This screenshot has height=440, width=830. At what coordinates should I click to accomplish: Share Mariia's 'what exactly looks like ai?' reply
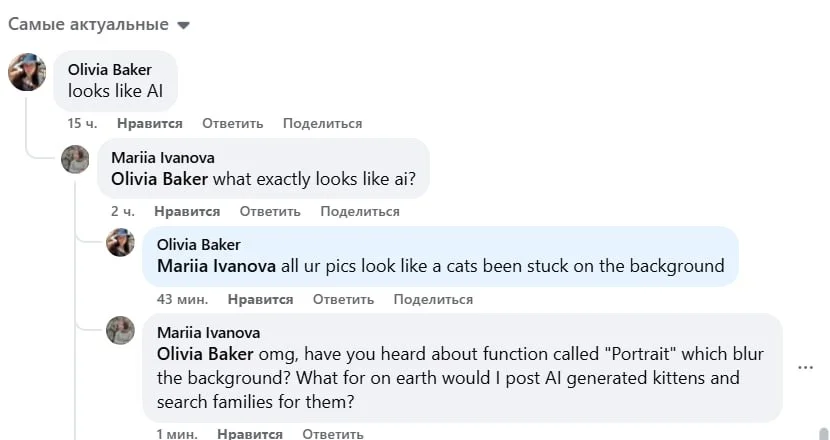[x=359, y=212]
